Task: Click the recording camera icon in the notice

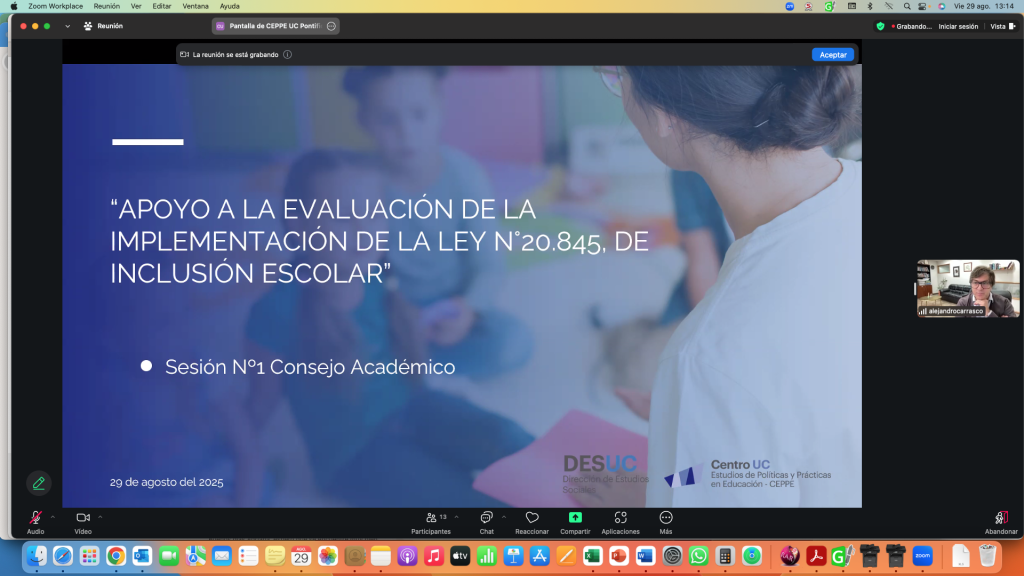Action: click(185, 55)
